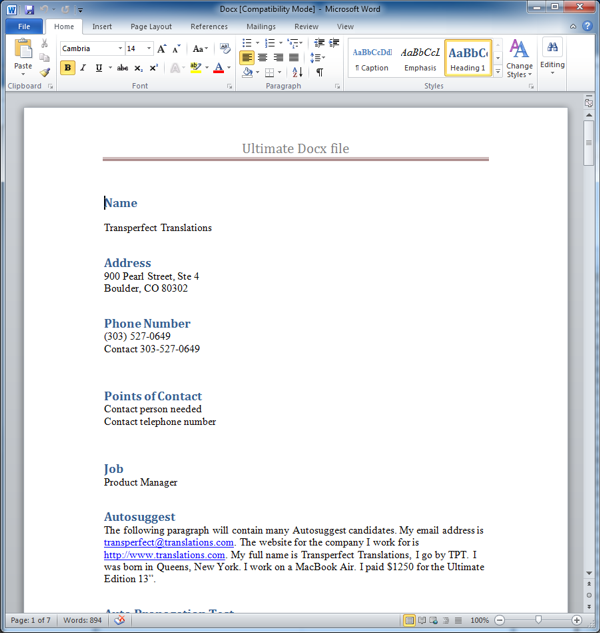Open the Multilevel List dropdown
Image resolution: width=600 pixels, height=633 pixels.
(295, 43)
